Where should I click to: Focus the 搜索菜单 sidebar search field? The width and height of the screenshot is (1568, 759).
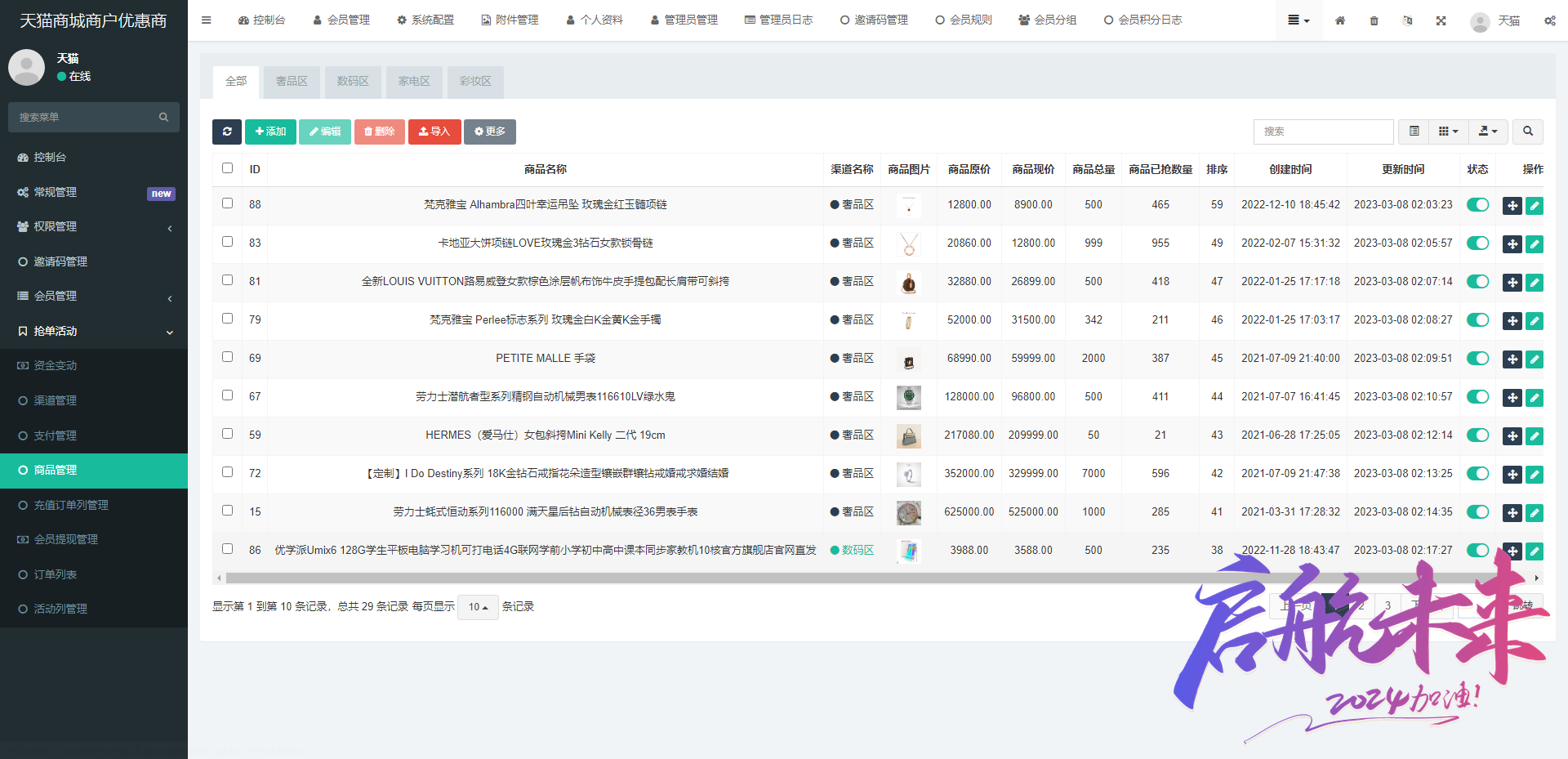click(x=82, y=118)
